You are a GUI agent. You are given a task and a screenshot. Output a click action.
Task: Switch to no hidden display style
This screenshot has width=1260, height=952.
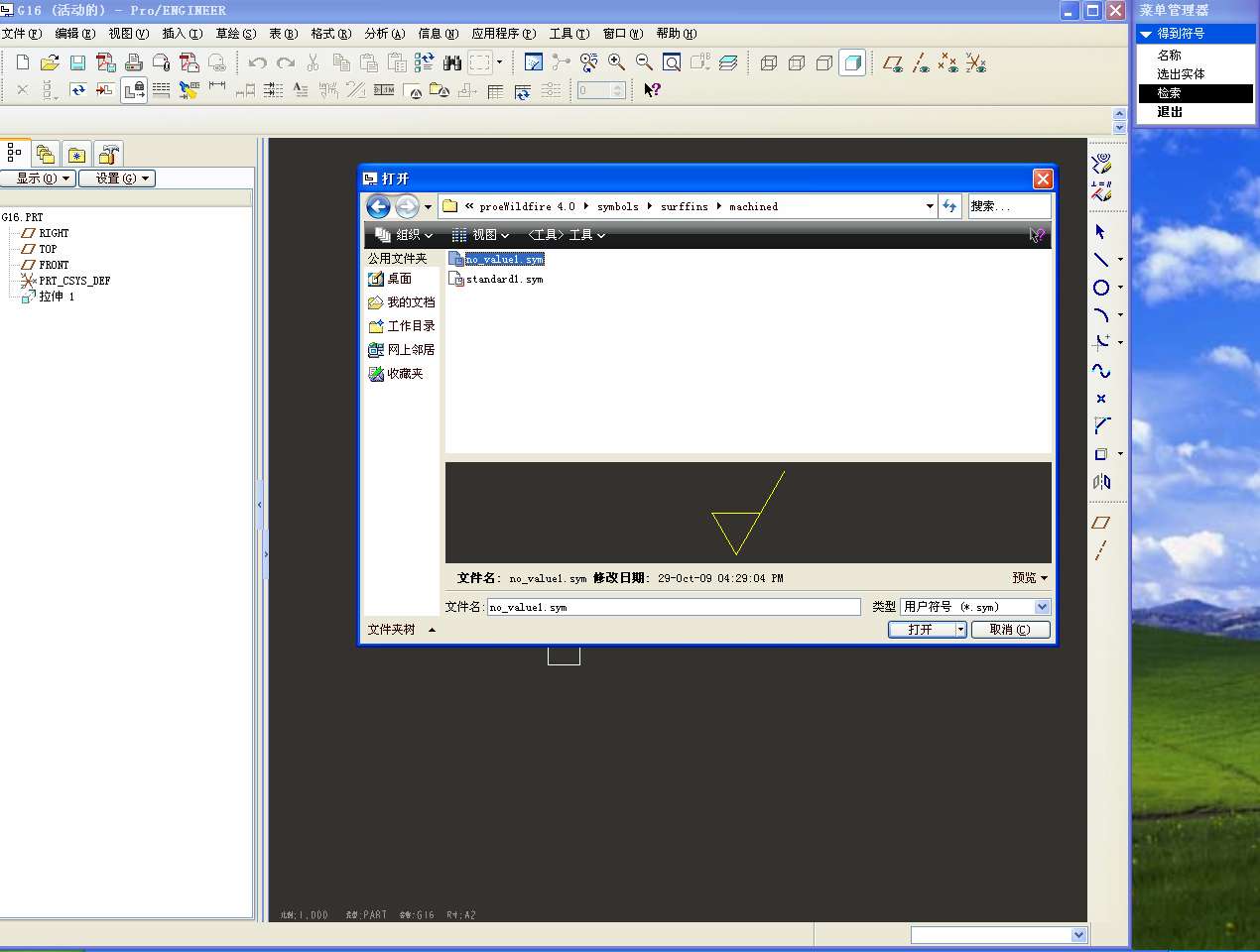tap(823, 62)
